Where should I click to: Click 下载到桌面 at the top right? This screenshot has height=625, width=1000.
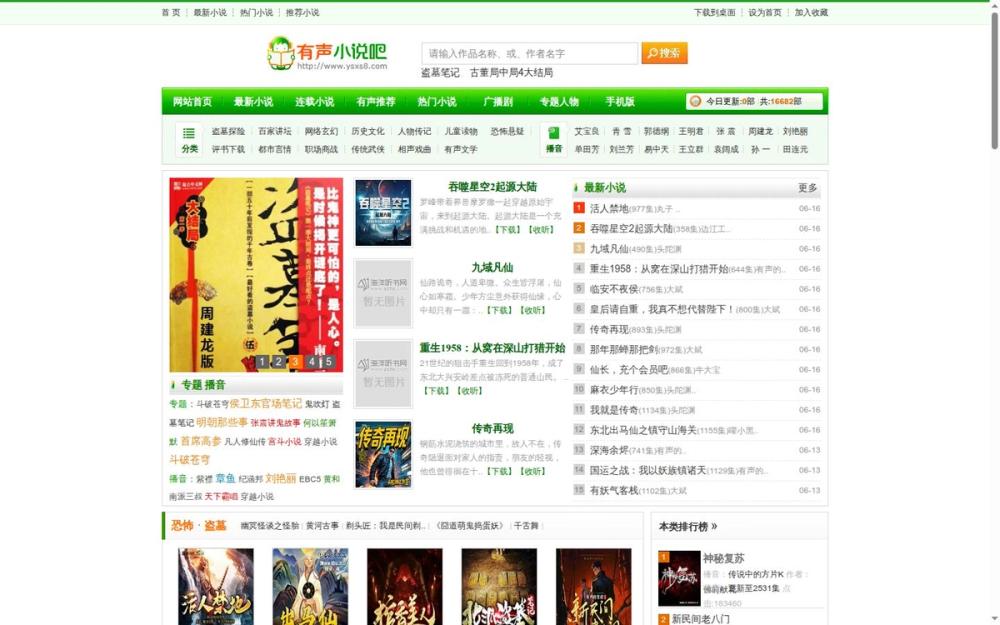click(x=714, y=12)
